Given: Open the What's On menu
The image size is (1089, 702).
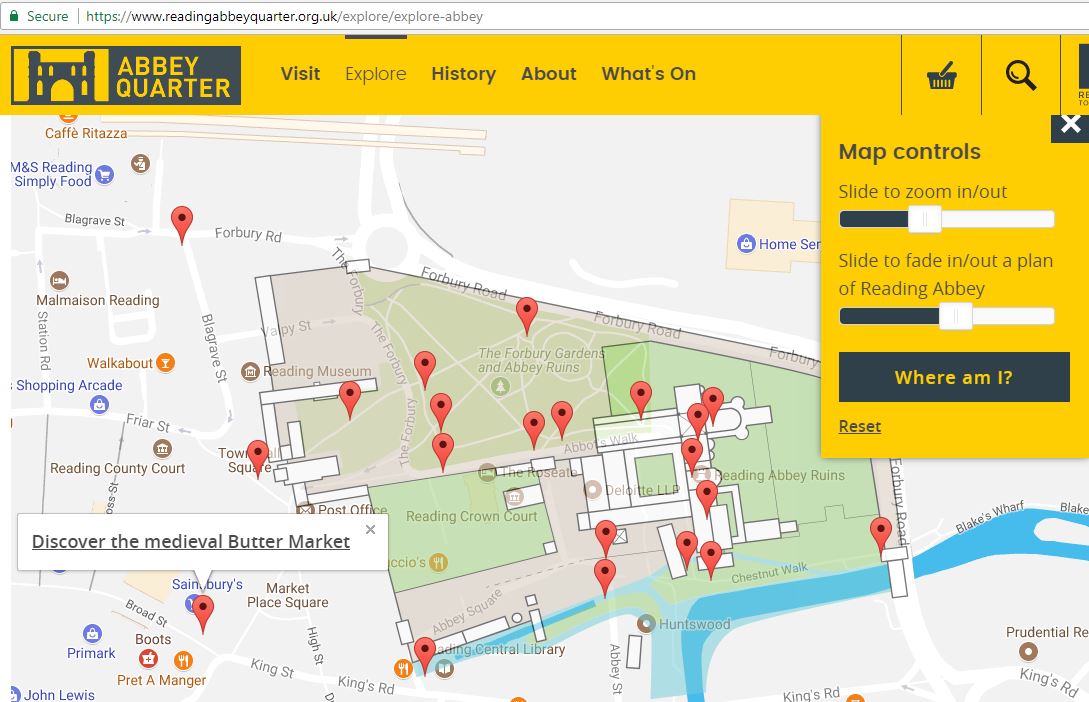Looking at the screenshot, I should 649,74.
